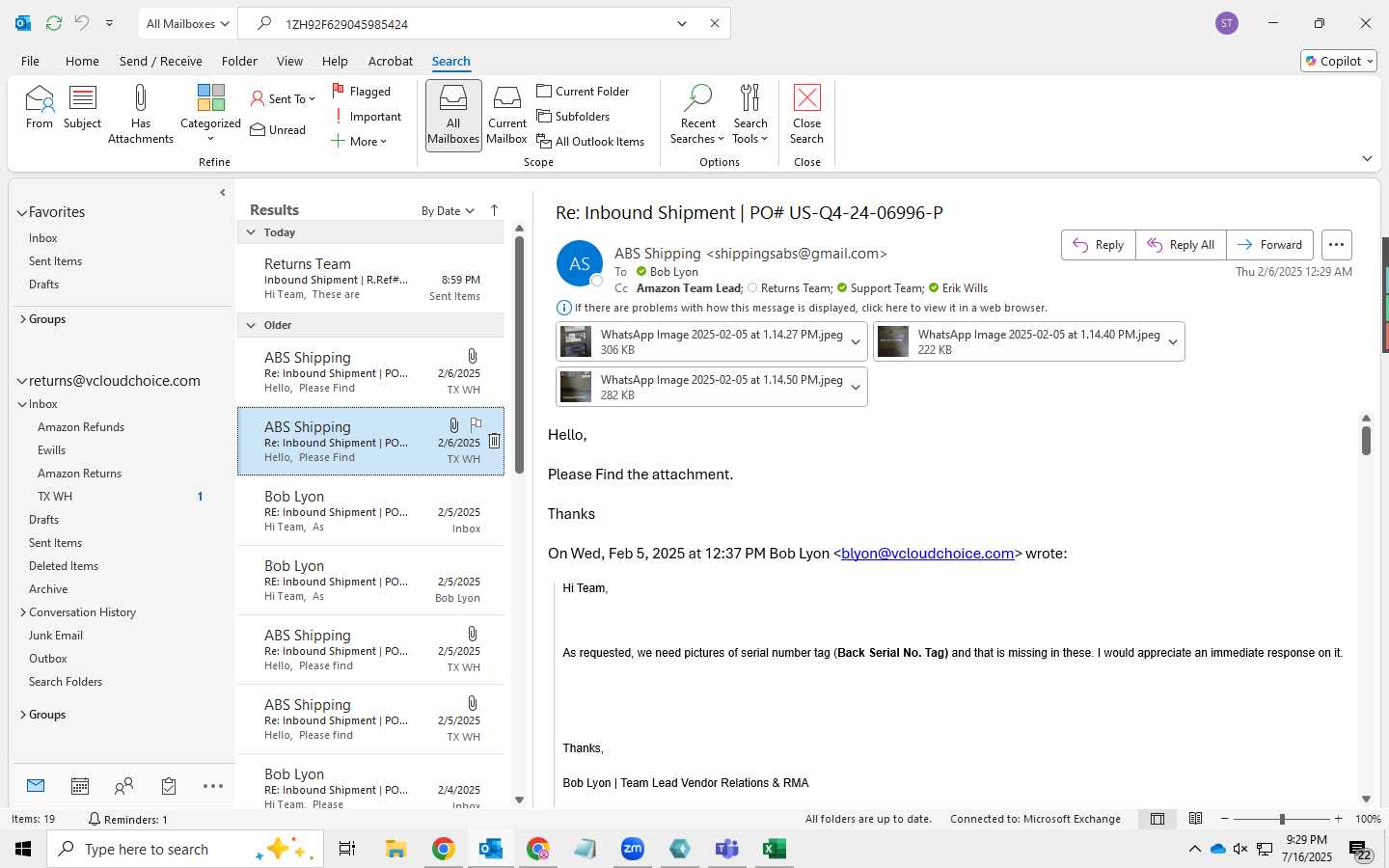Open Excel from the taskbar
Screen dimensions: 1389x868
tap(774, 849)
